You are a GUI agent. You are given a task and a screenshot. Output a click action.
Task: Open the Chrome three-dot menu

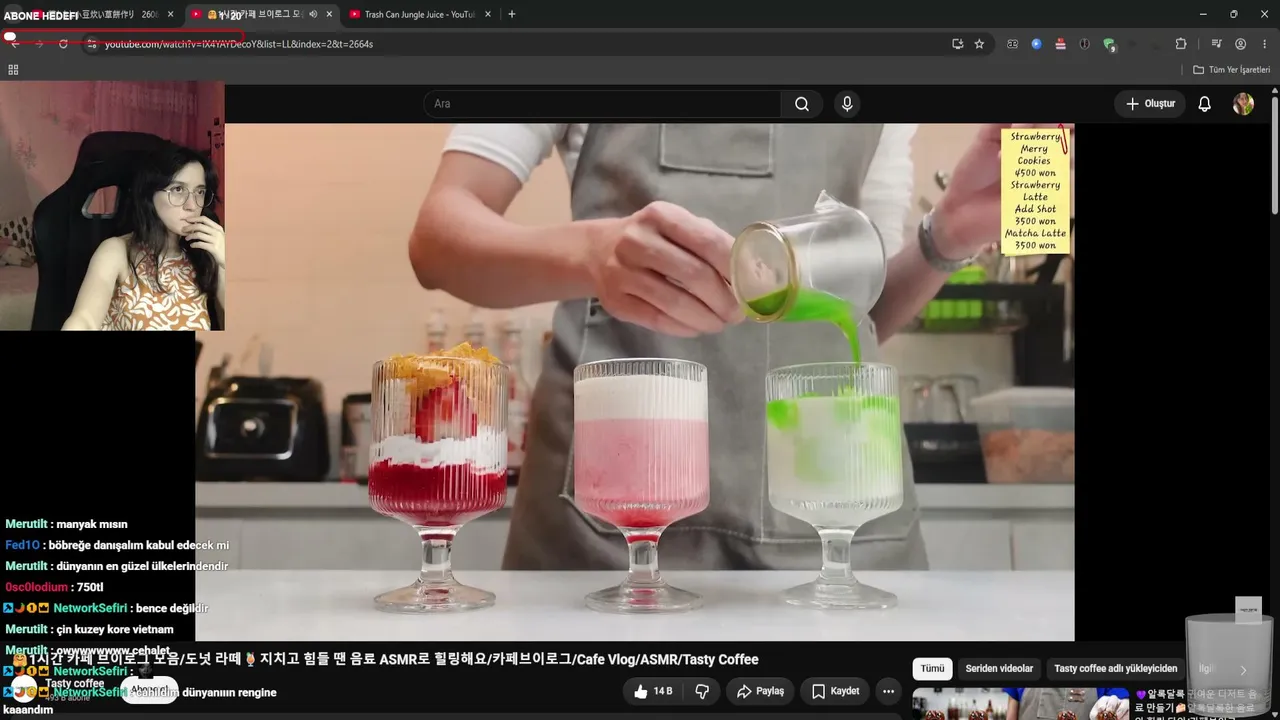(x=1263, y=44)
